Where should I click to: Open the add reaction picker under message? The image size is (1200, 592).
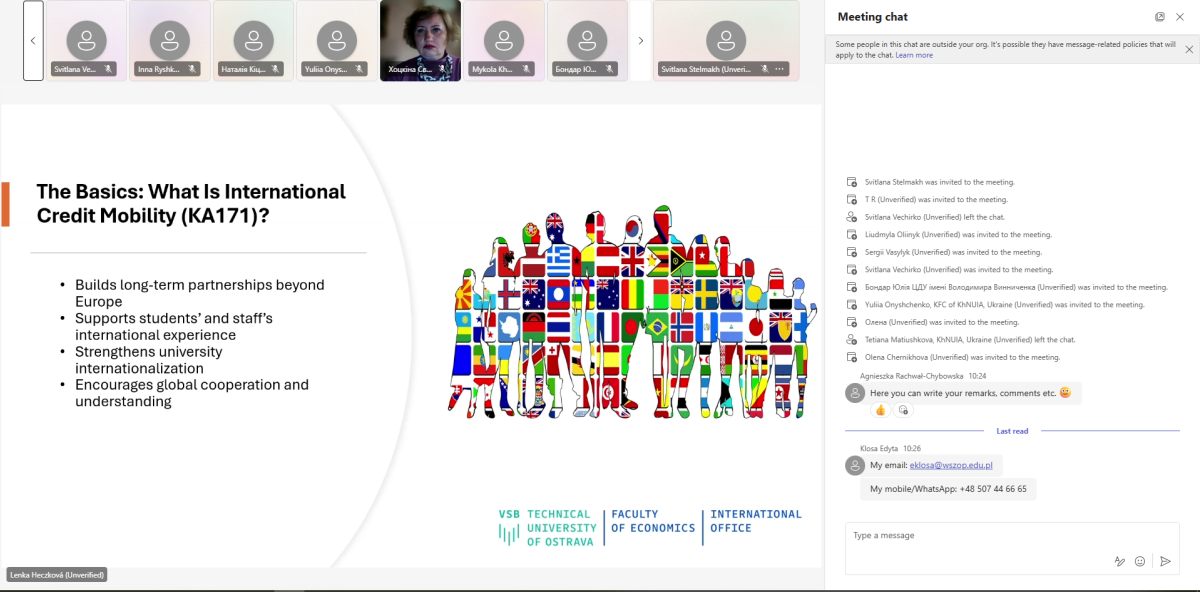pyautogui.click(x=904, y=410)
